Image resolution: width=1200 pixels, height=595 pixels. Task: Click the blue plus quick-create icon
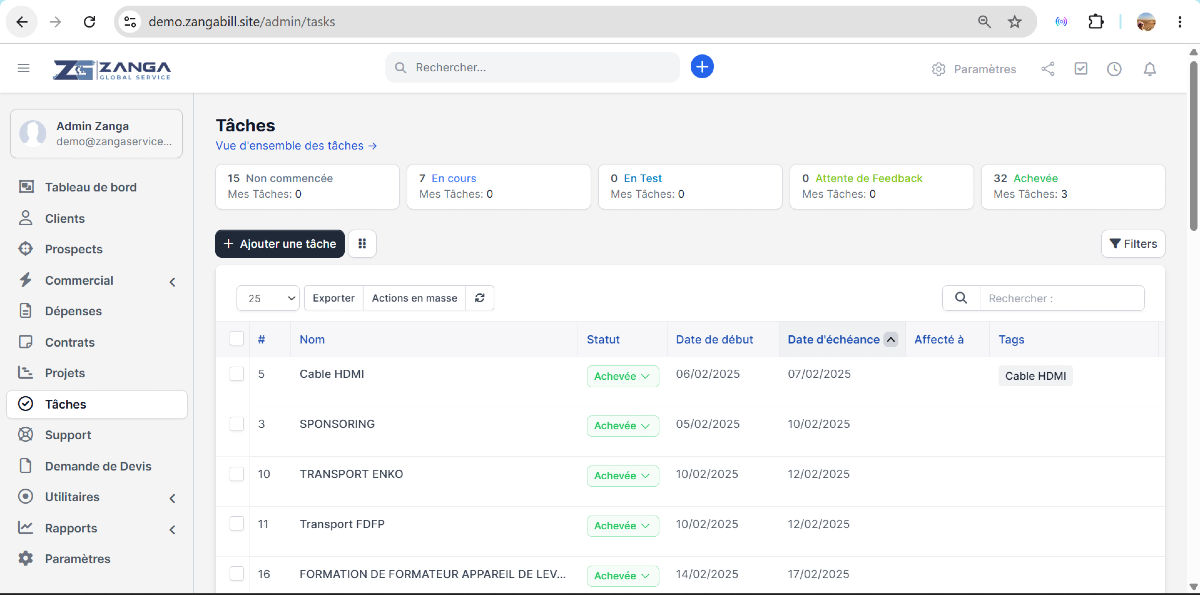(x=702, y=67)
